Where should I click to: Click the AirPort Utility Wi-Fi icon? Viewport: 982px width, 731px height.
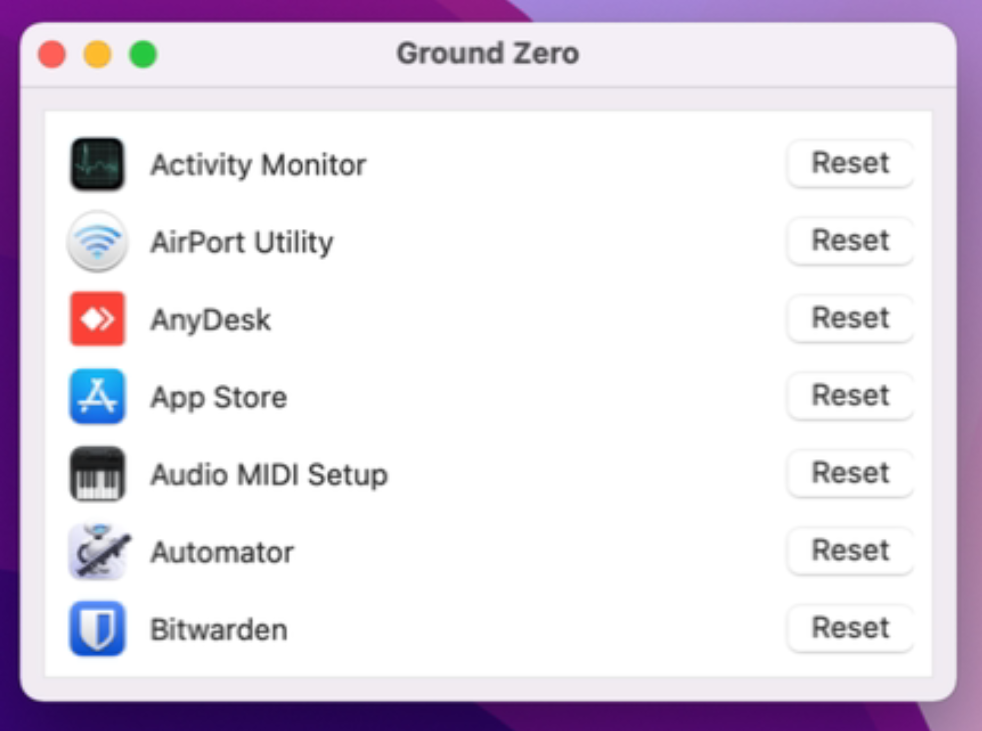pyautogui.click(x=97, y=242)
